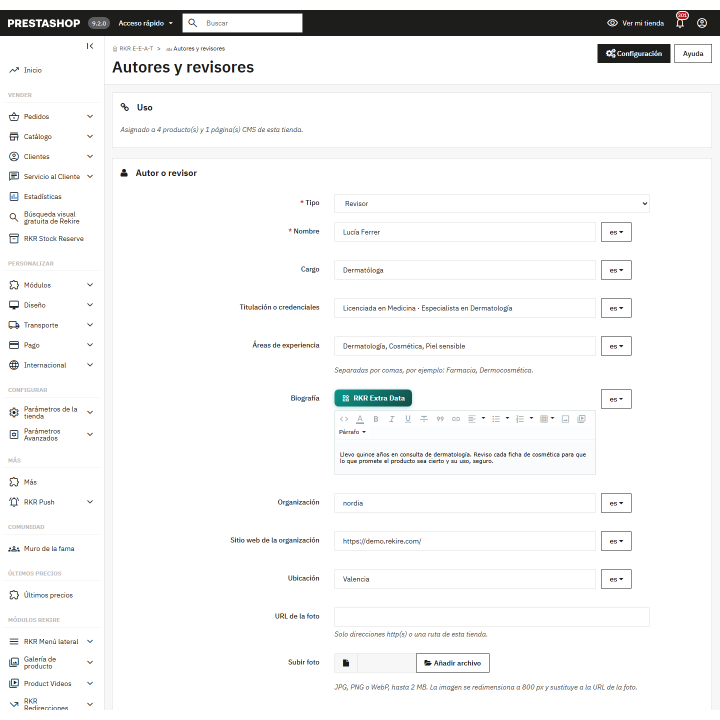Click the search magnifier icon
The height and width of the screenshot is (720, 720).
pos(192,23)
